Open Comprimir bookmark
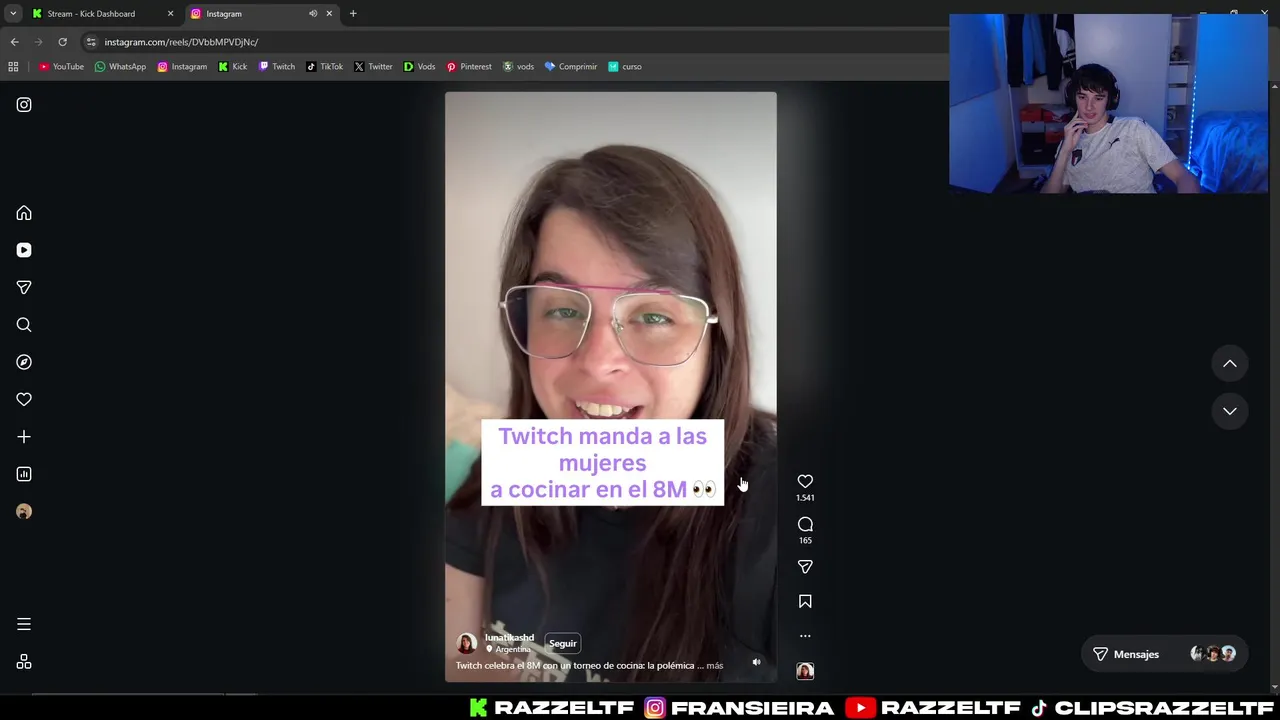 click(x=571, y=67)
